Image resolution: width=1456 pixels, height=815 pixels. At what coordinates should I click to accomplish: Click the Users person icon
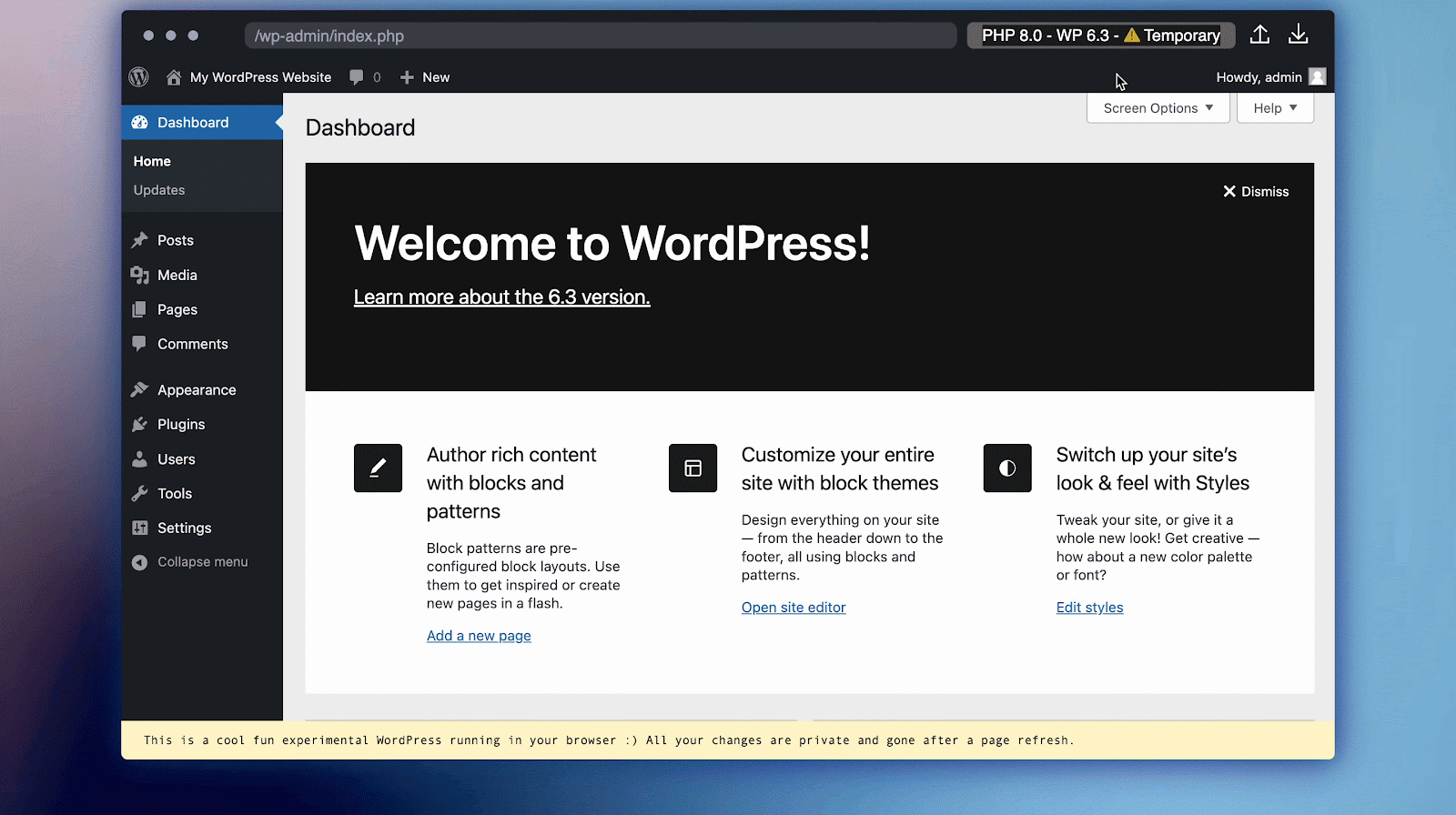coord(139,459)
